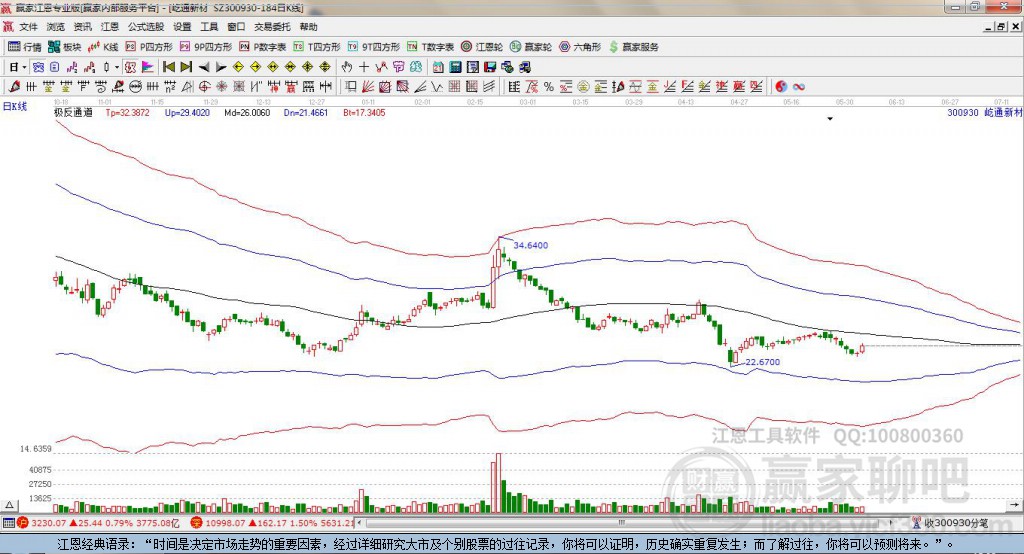Viewport: 1024px width, 554px height.
Task: Click the small black dropdown triangle in chart
Action: (830, 119)
